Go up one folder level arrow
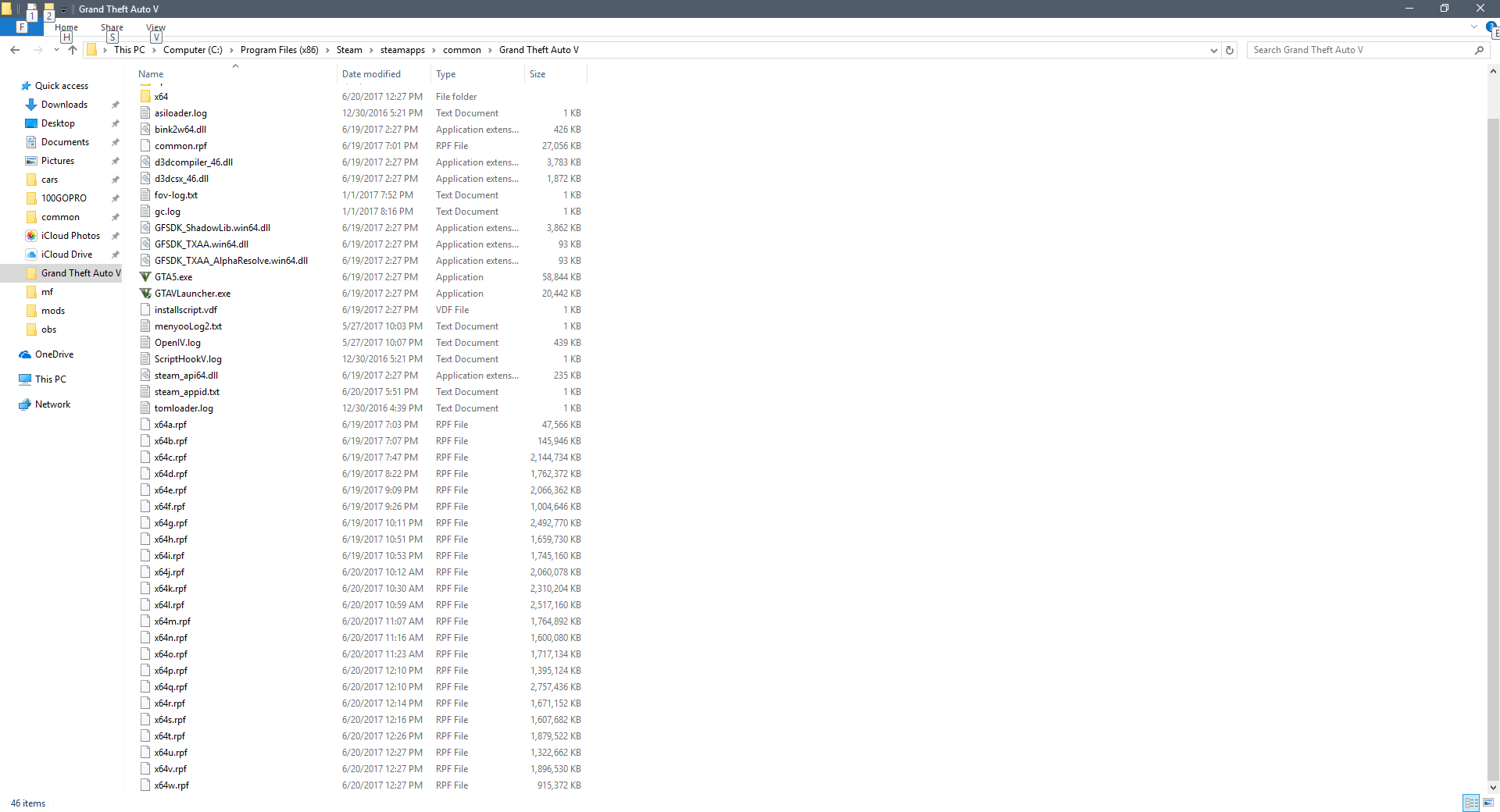 [x=73, y=50]
